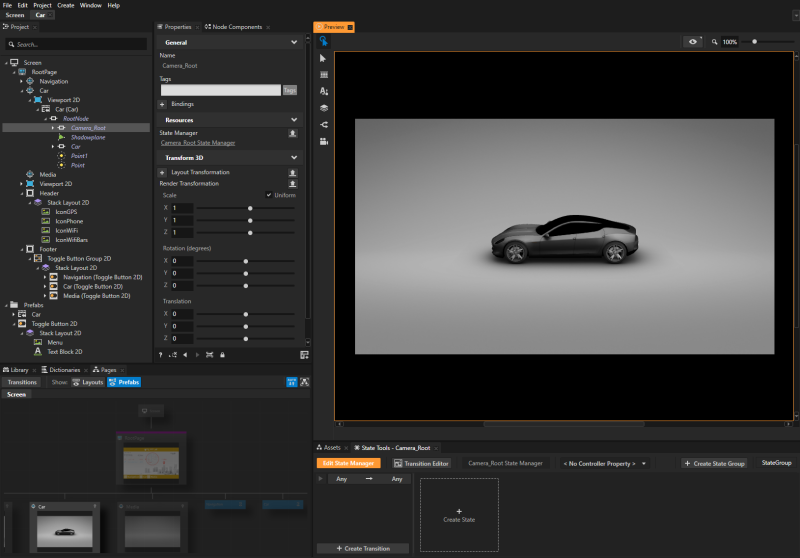Image resolution: width=800 pixels, height=558 pixels.
Task: Click the grid tool in Preview toolbar
Action: (x=324, y=75)
